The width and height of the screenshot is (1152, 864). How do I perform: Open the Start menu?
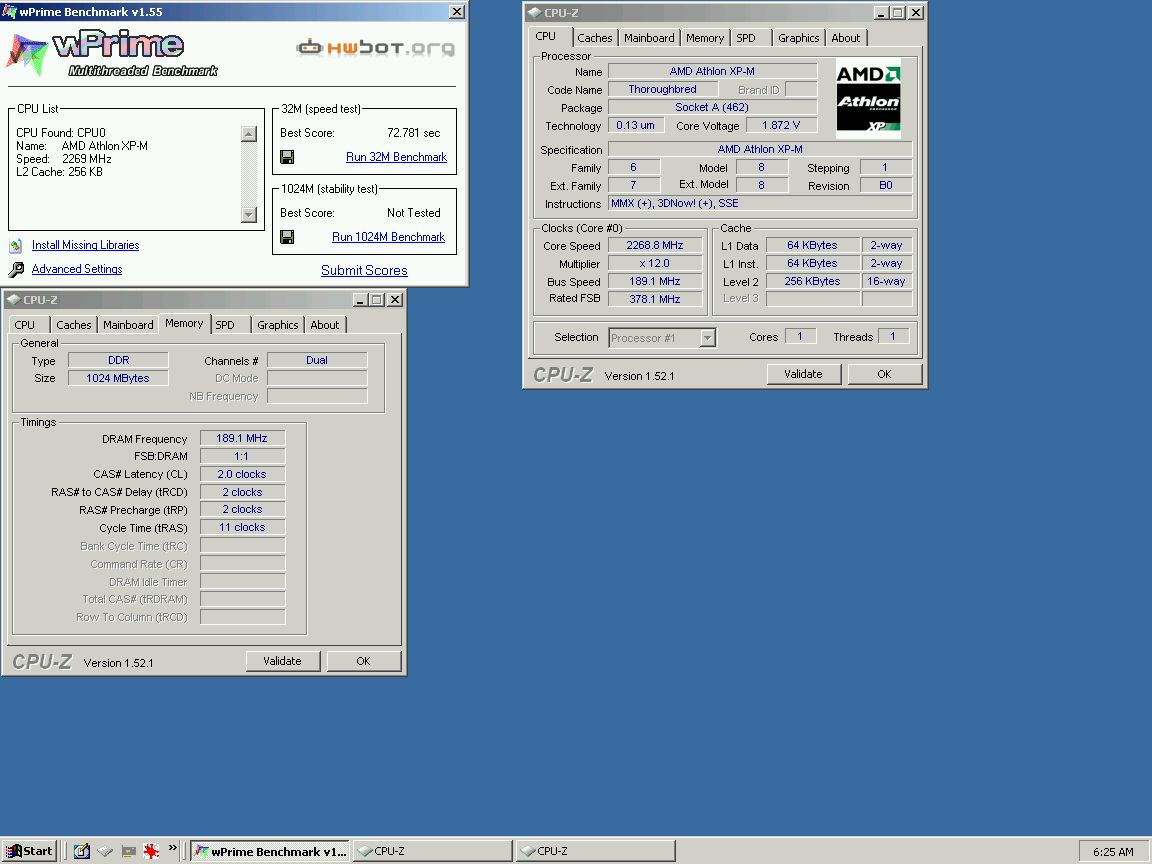pos(29,851)
